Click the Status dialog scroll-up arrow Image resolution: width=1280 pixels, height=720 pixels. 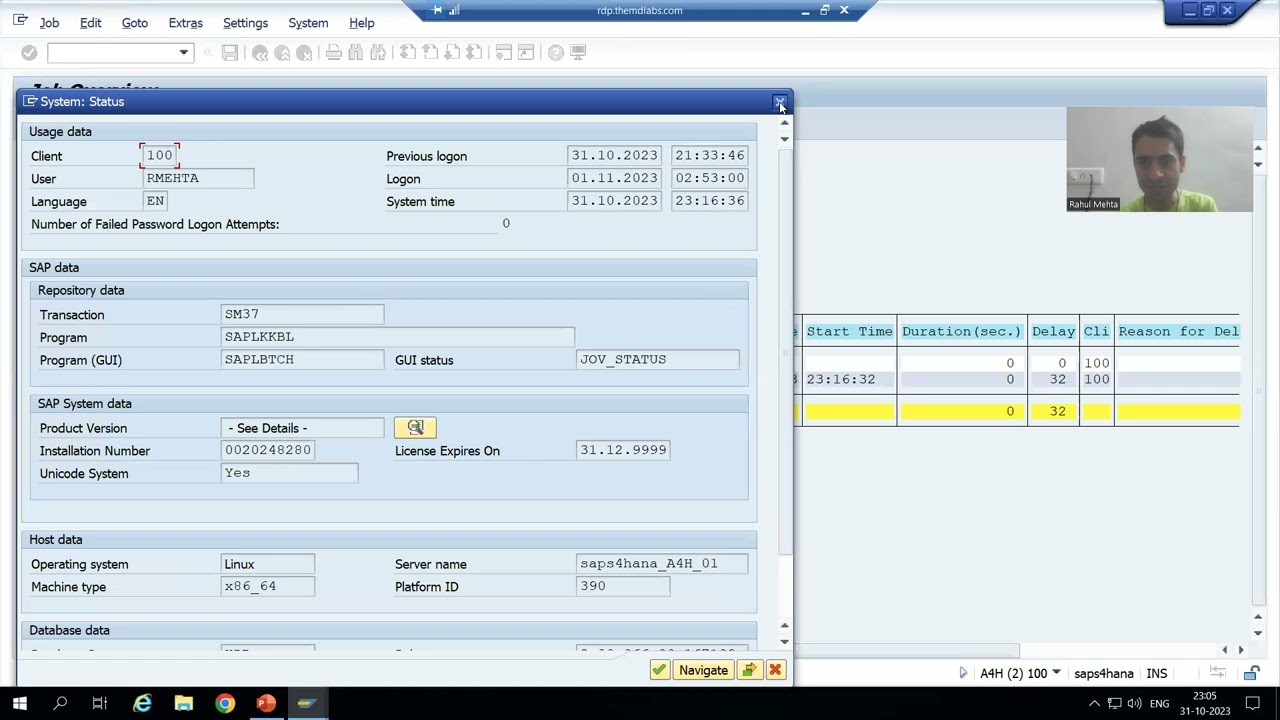click(x=785, y=123)
